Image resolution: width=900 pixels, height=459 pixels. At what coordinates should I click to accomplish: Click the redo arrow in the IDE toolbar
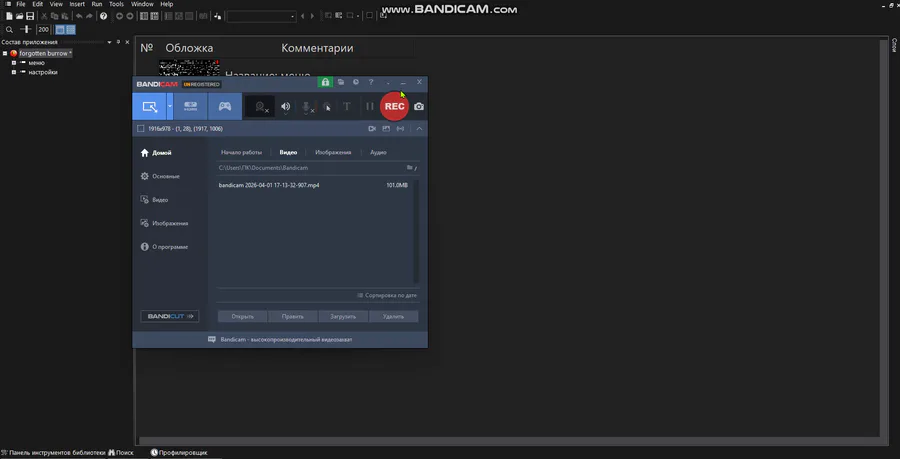[x=89, y=16]
